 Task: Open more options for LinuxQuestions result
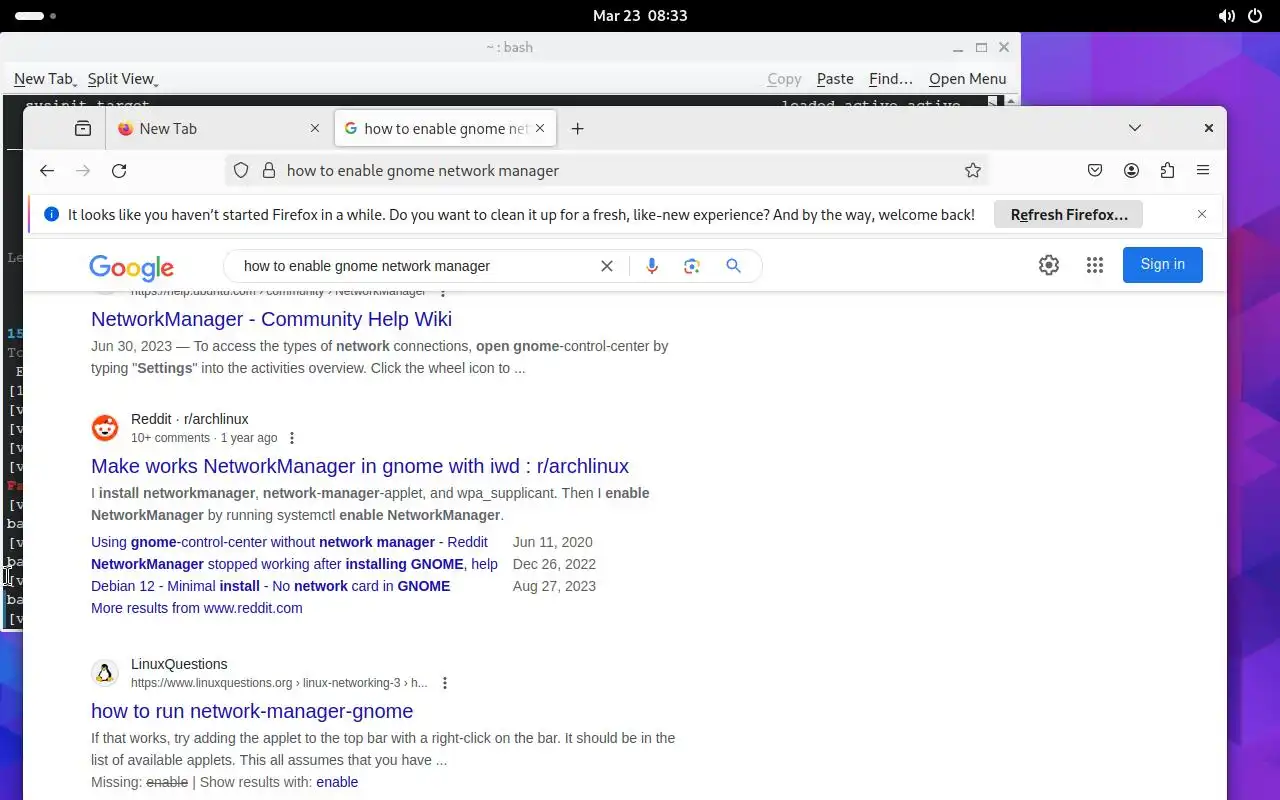click(445, 683)
